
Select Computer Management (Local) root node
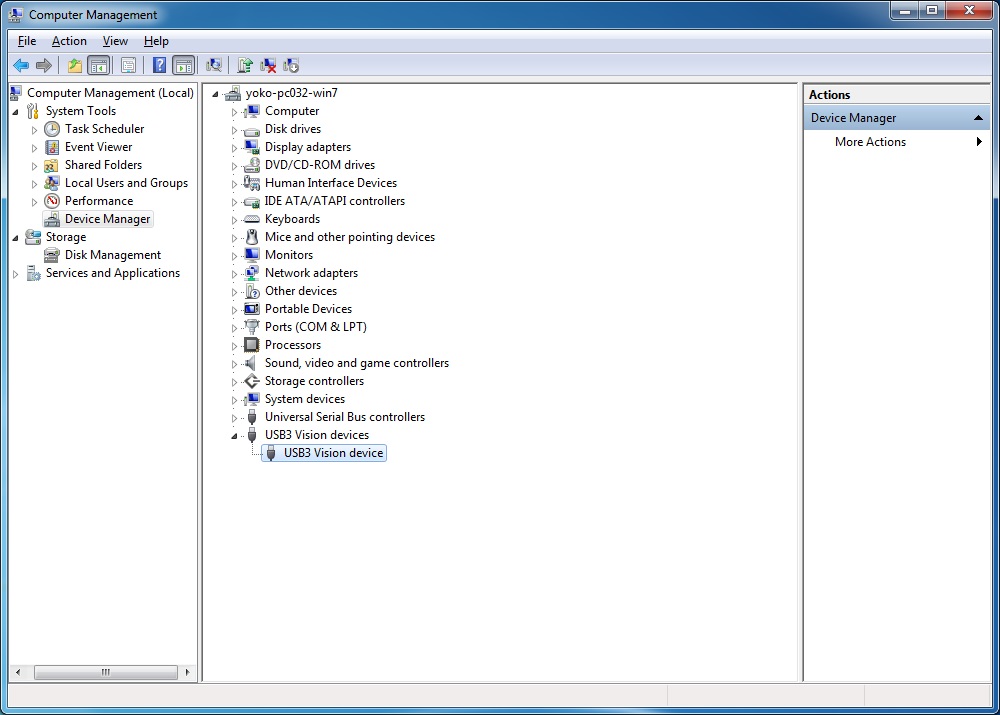coord(110,93)
